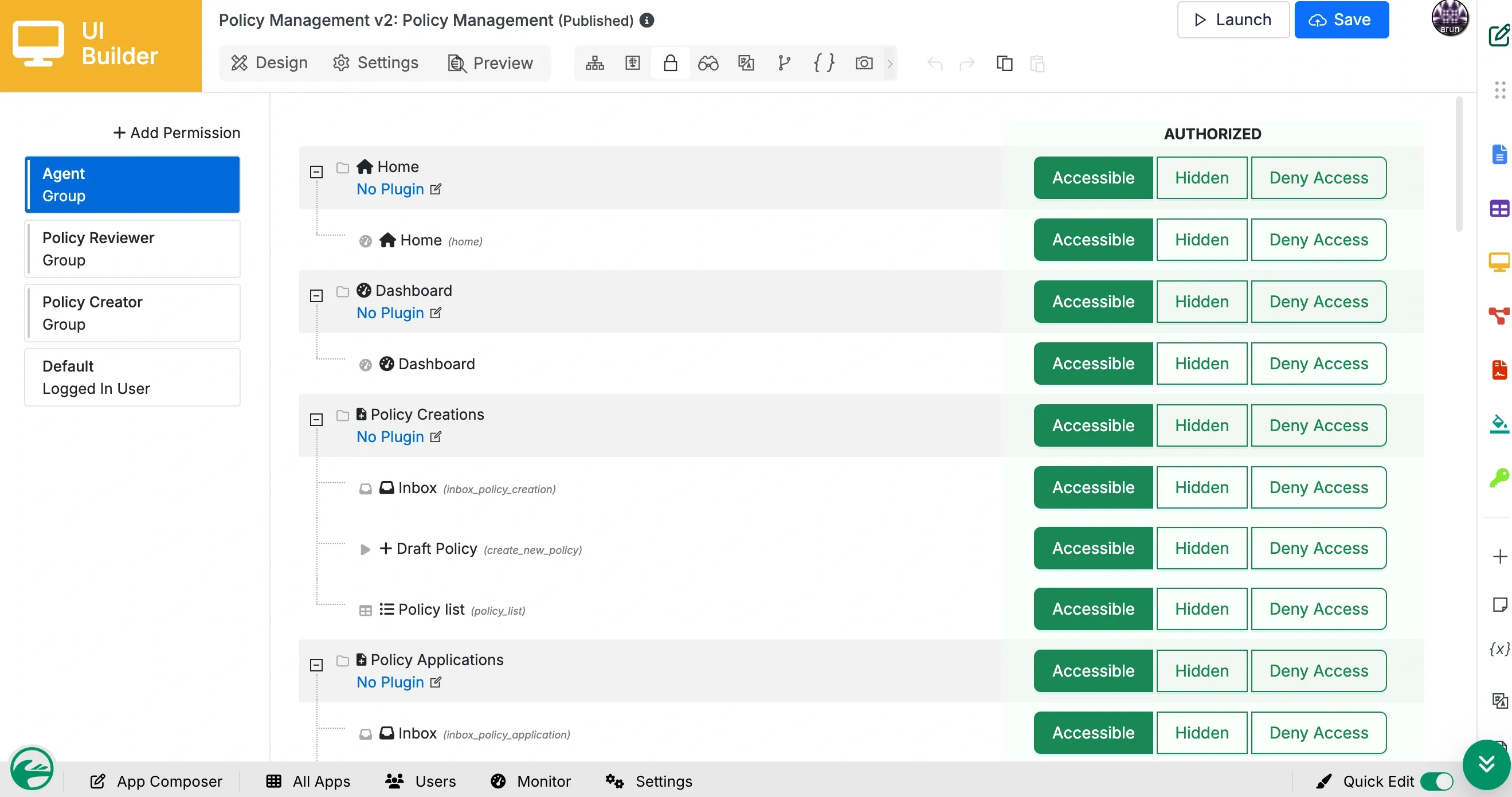Click the green key icon in right sidebar

click(x=1499, y=478)
